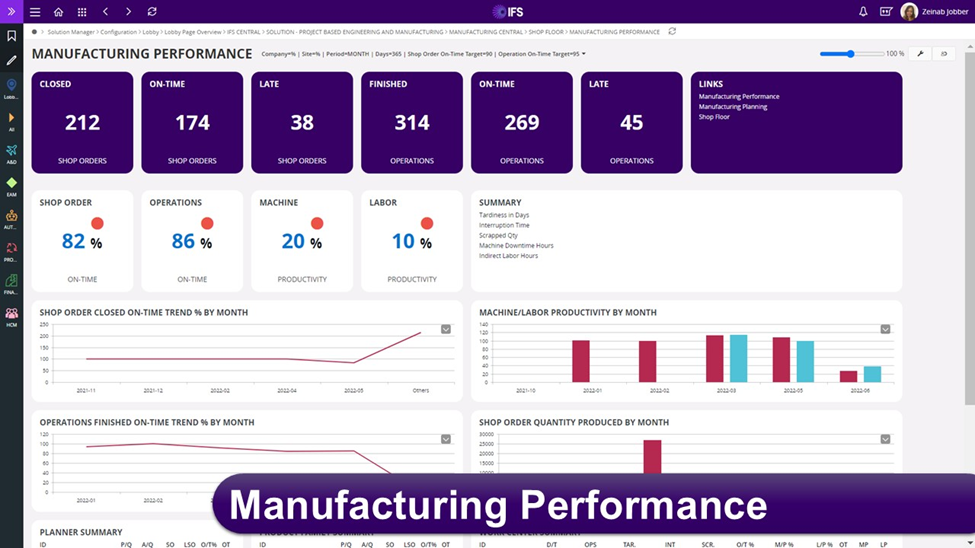The height and width of the screenshot is (548, 975).
Task: Open the bookmarks icon in sidebar
Action: click(x=12, y=36)
